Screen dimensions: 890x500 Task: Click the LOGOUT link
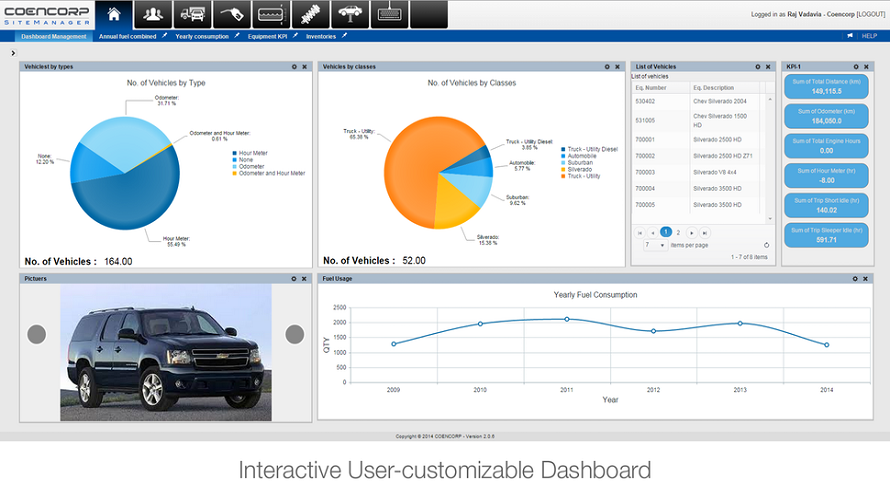871,14
